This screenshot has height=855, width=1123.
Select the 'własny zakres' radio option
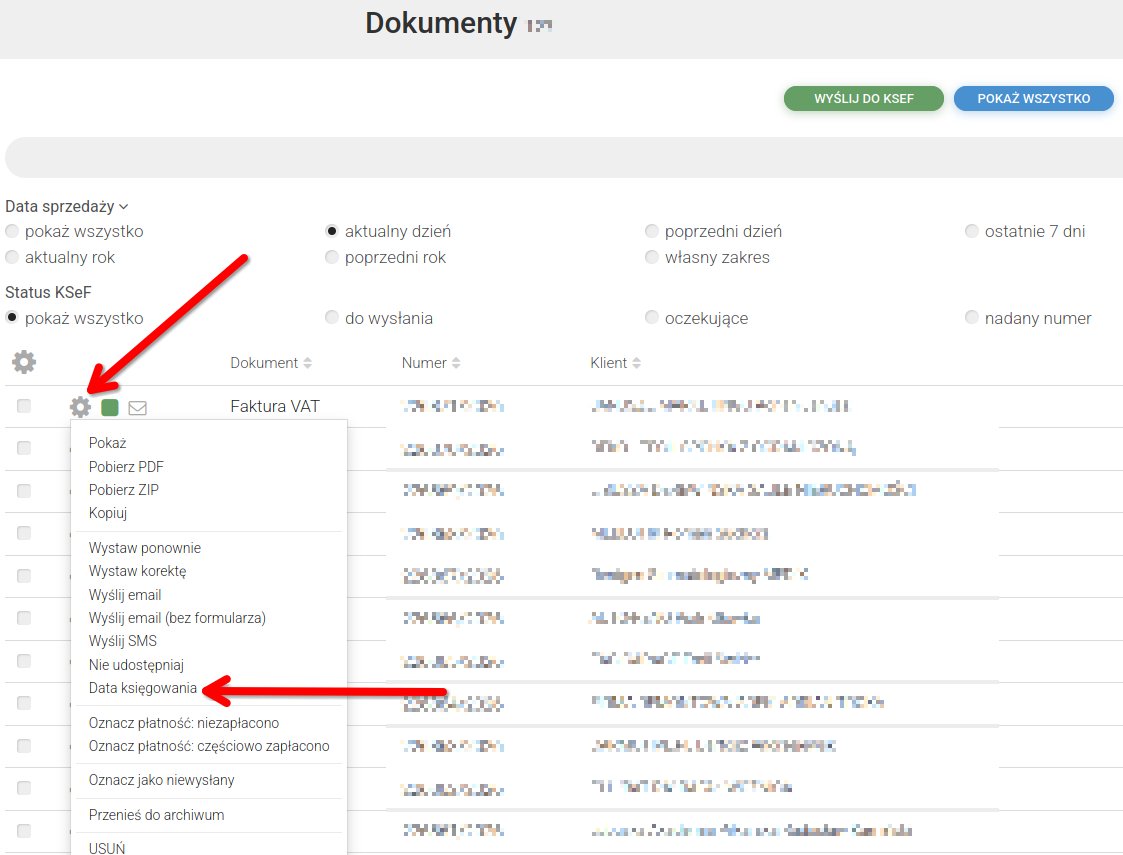(x=651, y=257)
